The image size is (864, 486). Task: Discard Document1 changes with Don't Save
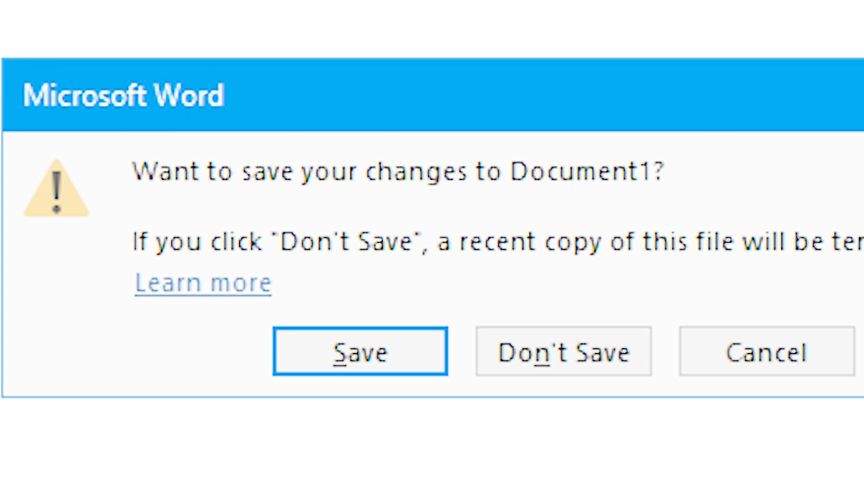coord(563,352)
